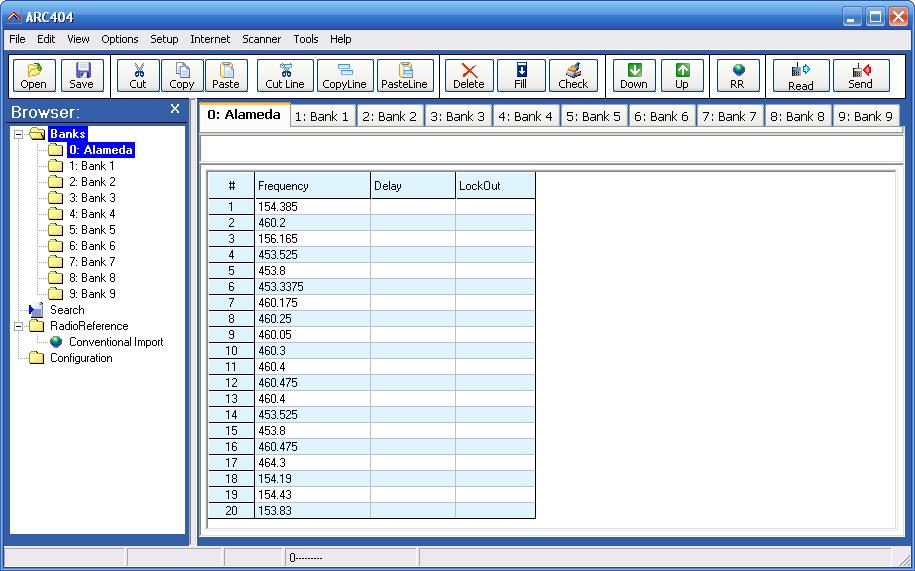
Task: Open the Setup menu
Action: (164, 39)
